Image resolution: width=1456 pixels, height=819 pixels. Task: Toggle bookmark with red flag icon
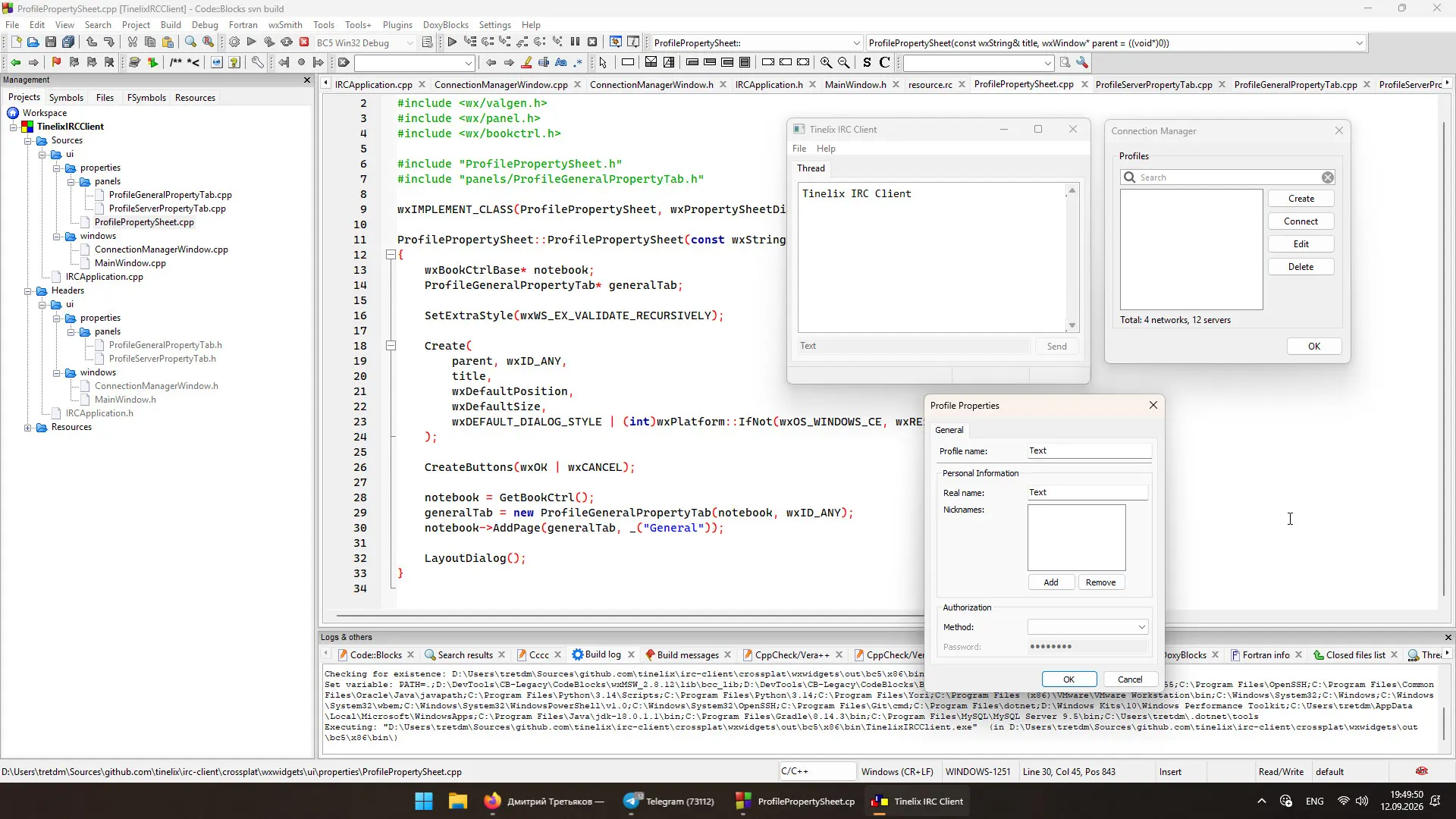coord(56,62)
